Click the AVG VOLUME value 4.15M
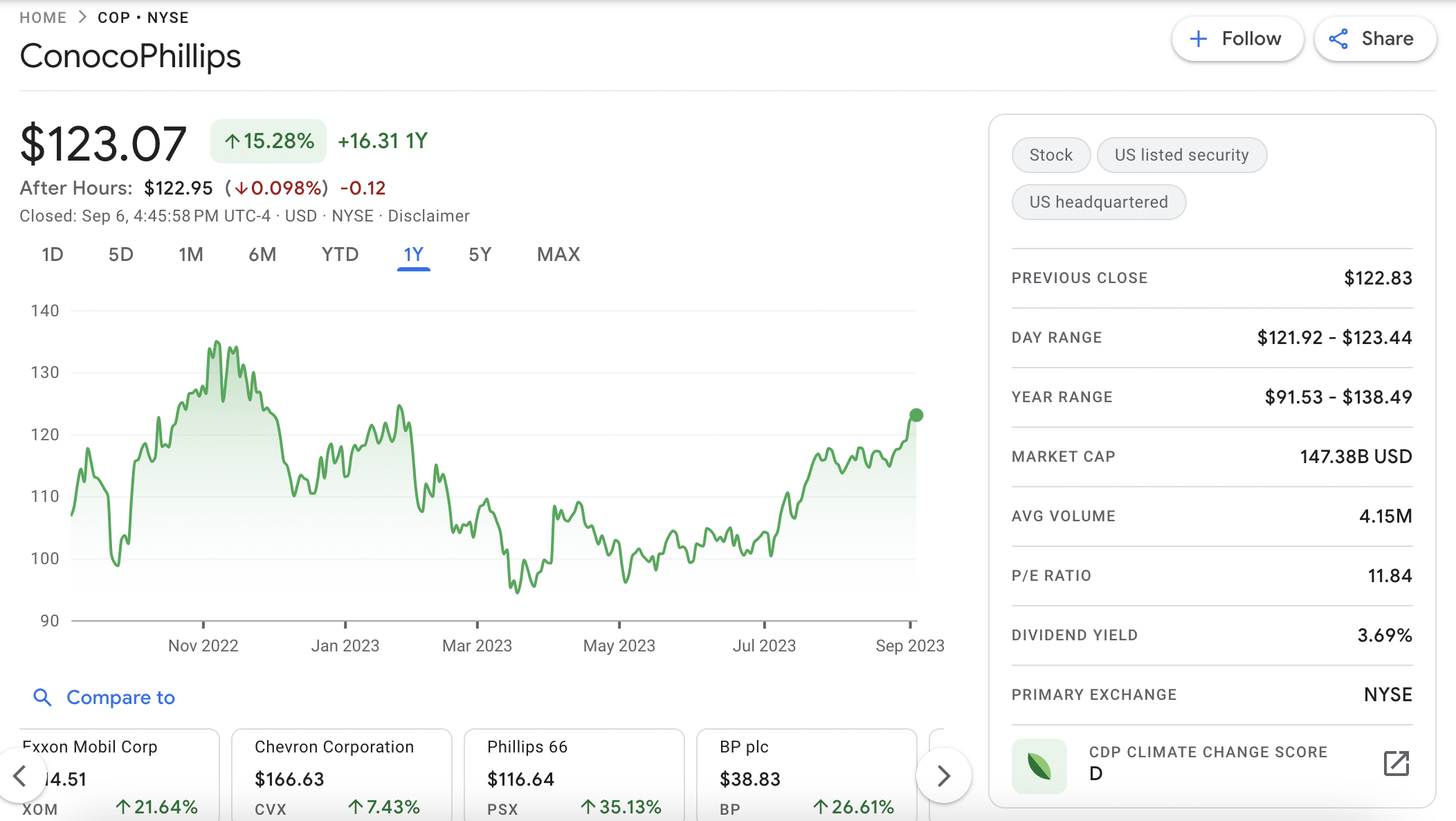1456x821 pixels. 1385,516
